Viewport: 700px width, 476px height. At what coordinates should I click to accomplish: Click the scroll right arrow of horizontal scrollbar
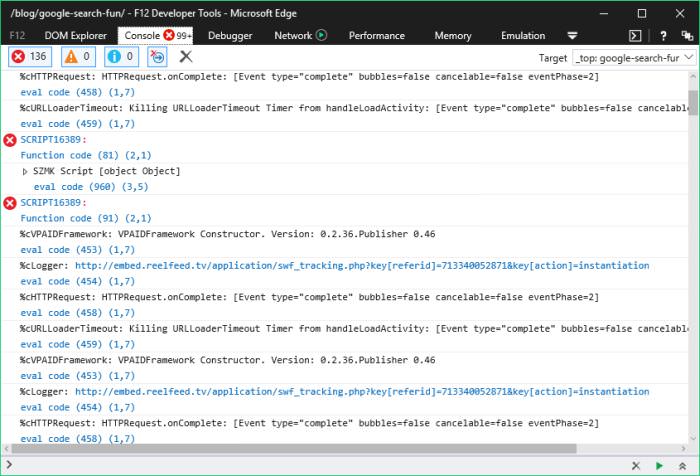pos(683,448)
